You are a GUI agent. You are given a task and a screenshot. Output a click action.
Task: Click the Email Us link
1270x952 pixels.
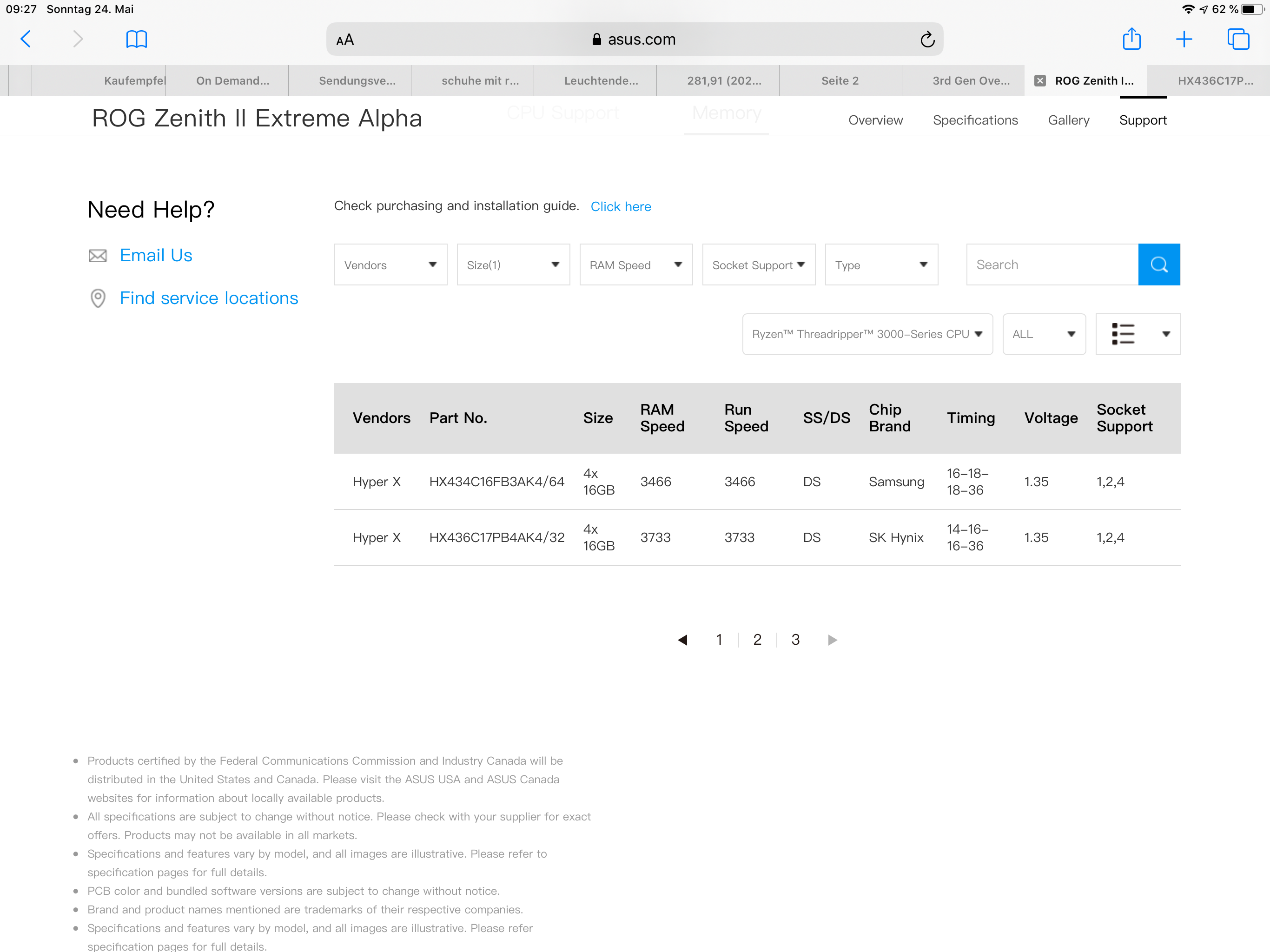(156, 256)
